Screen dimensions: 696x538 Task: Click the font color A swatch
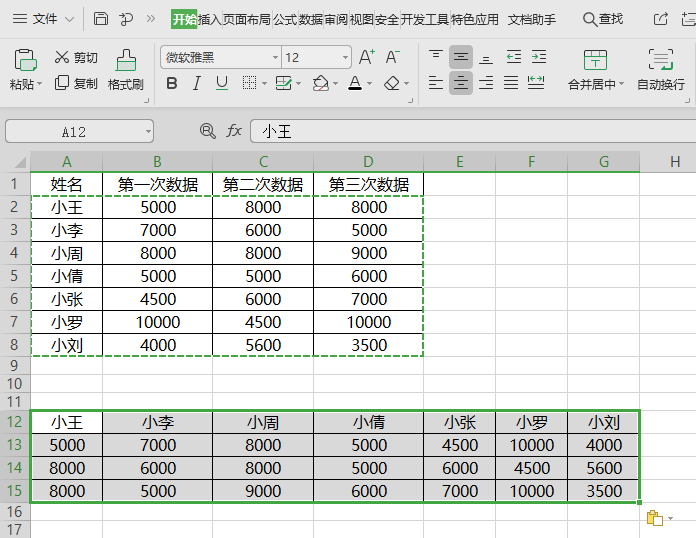point(355,83)
